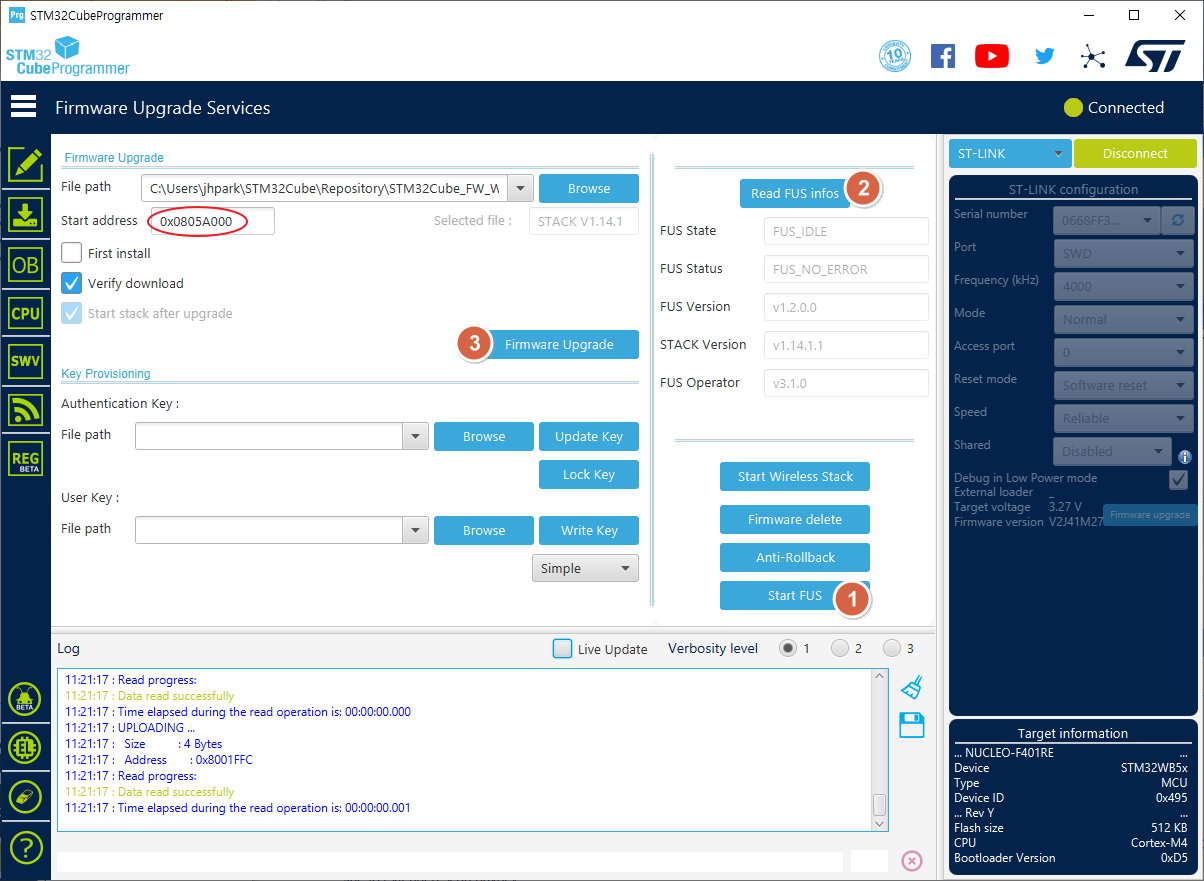Click the Lock Key button
The height and width of the screenshot is (881, 1204).
(589, 474)
